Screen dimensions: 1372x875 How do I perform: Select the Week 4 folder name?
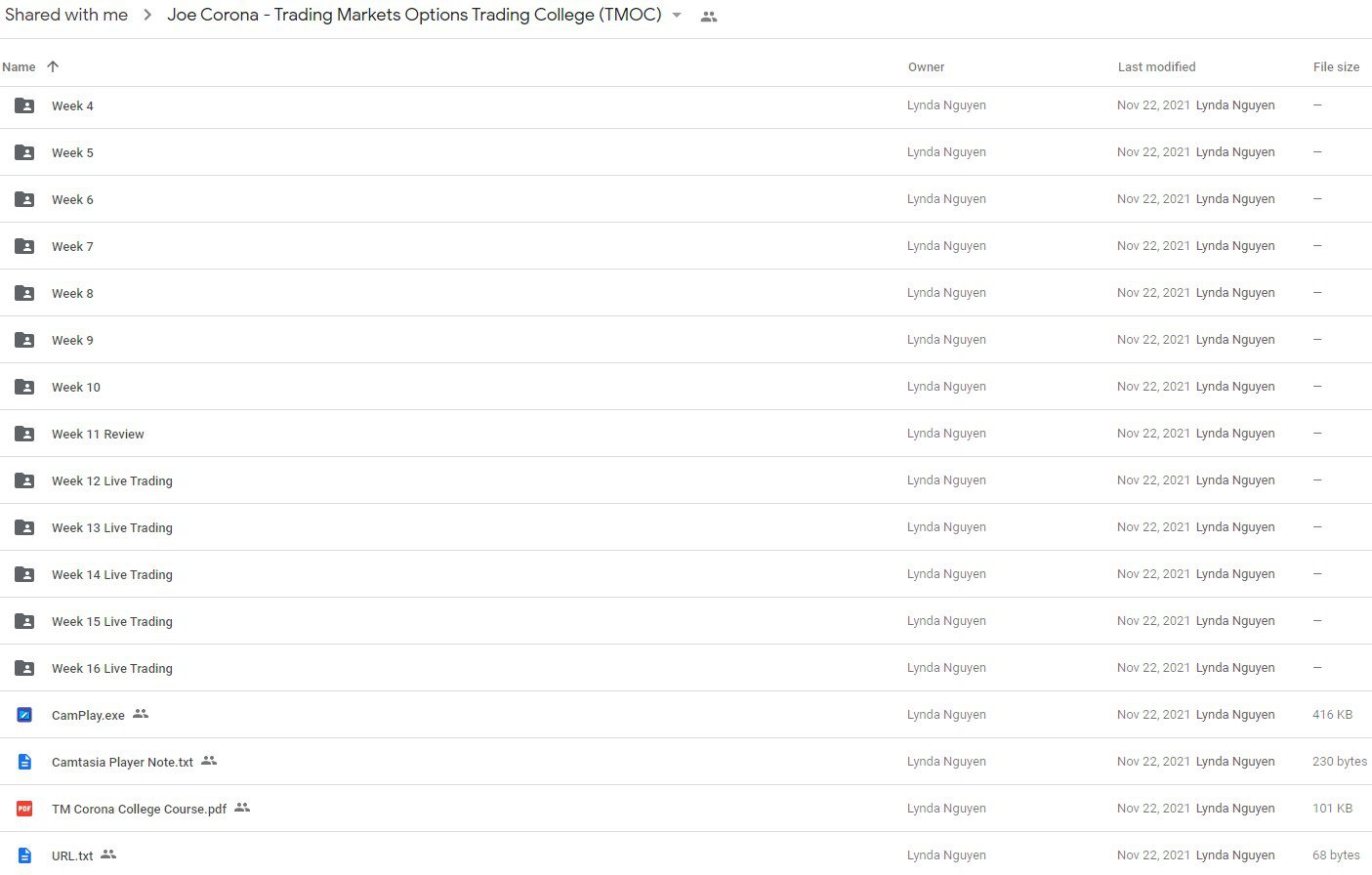[x=72, y=106]
